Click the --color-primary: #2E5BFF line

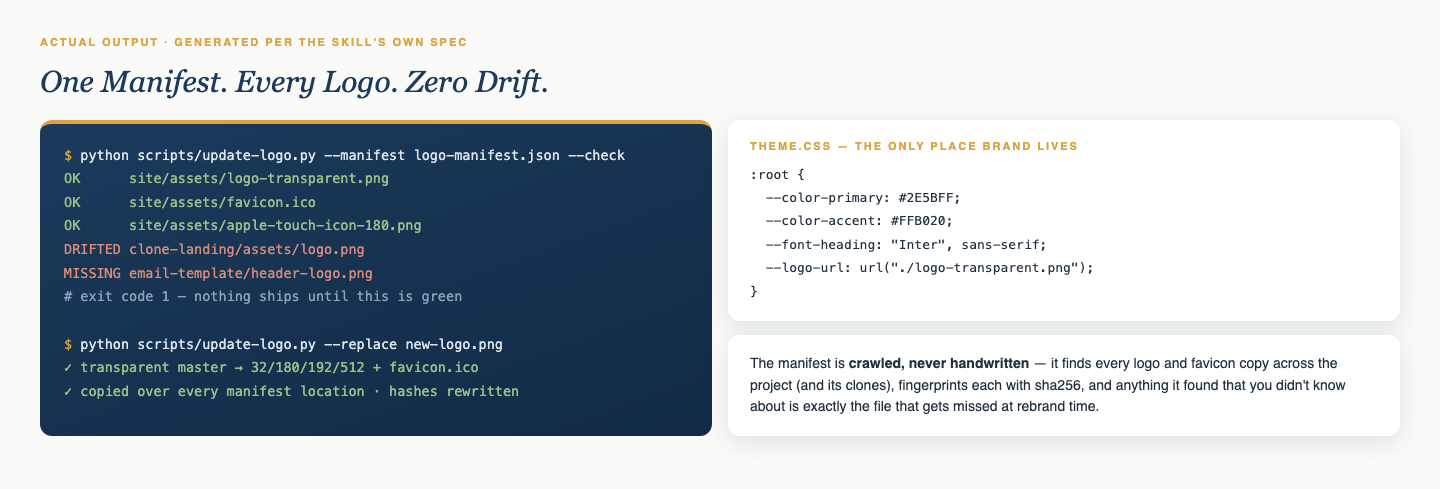(x=862, y=197)
